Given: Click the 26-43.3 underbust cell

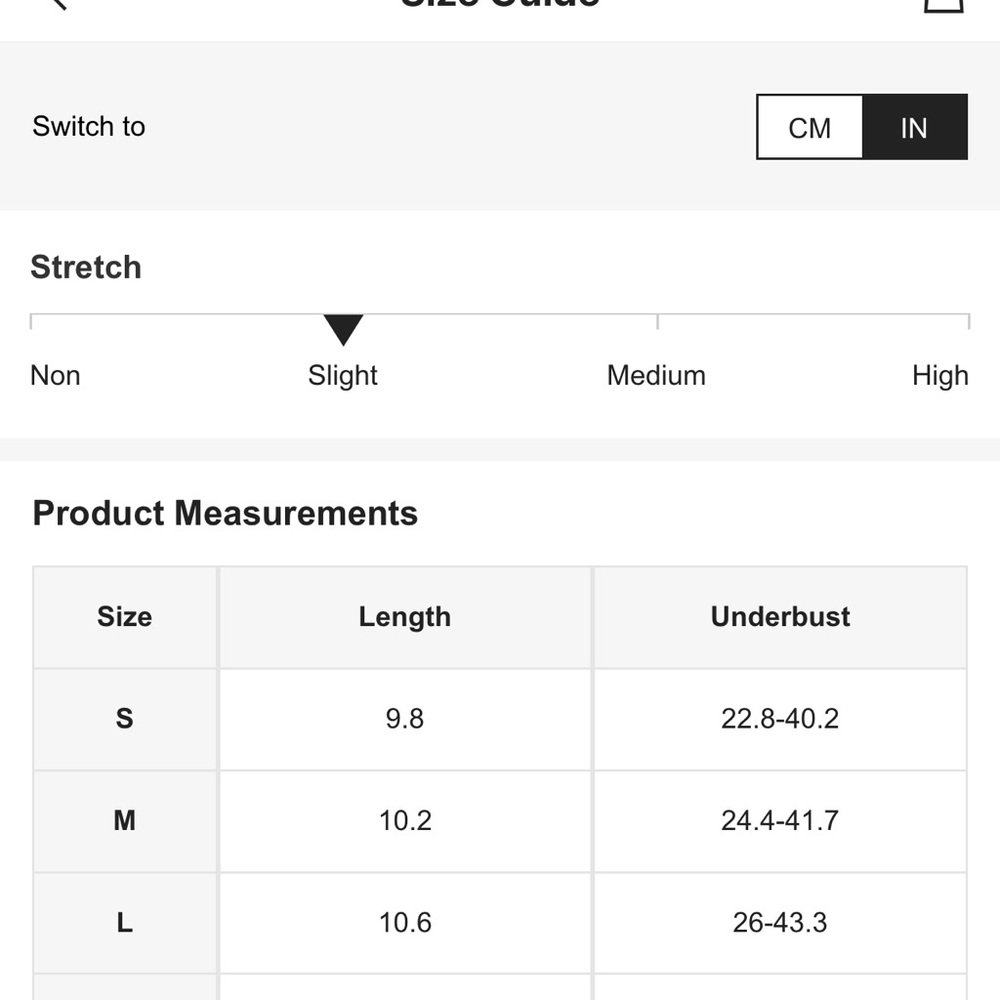Looking at the screenshot, I should point(780,923).
